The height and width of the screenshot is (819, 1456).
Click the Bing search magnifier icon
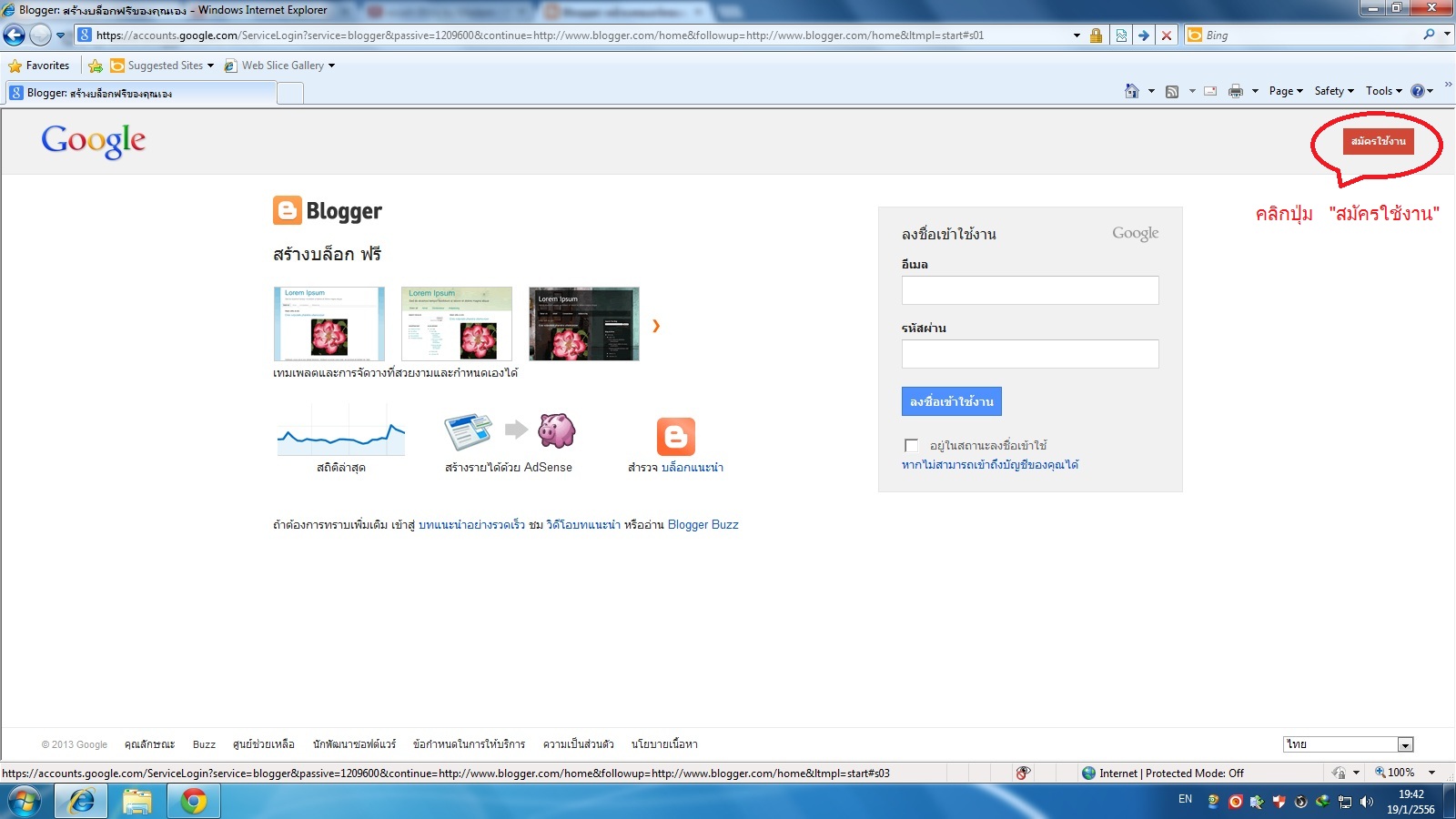(x=1429, y=35)
